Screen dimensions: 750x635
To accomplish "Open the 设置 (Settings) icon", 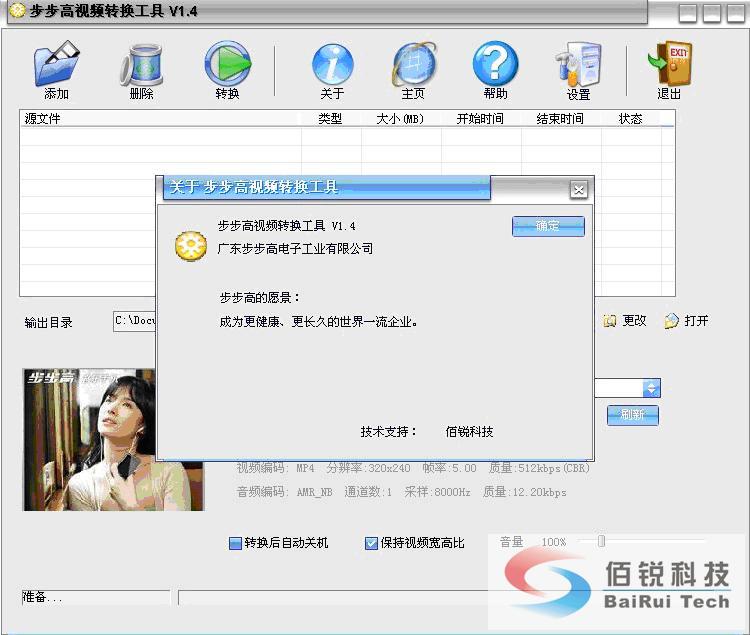I will tap(578, 65).
